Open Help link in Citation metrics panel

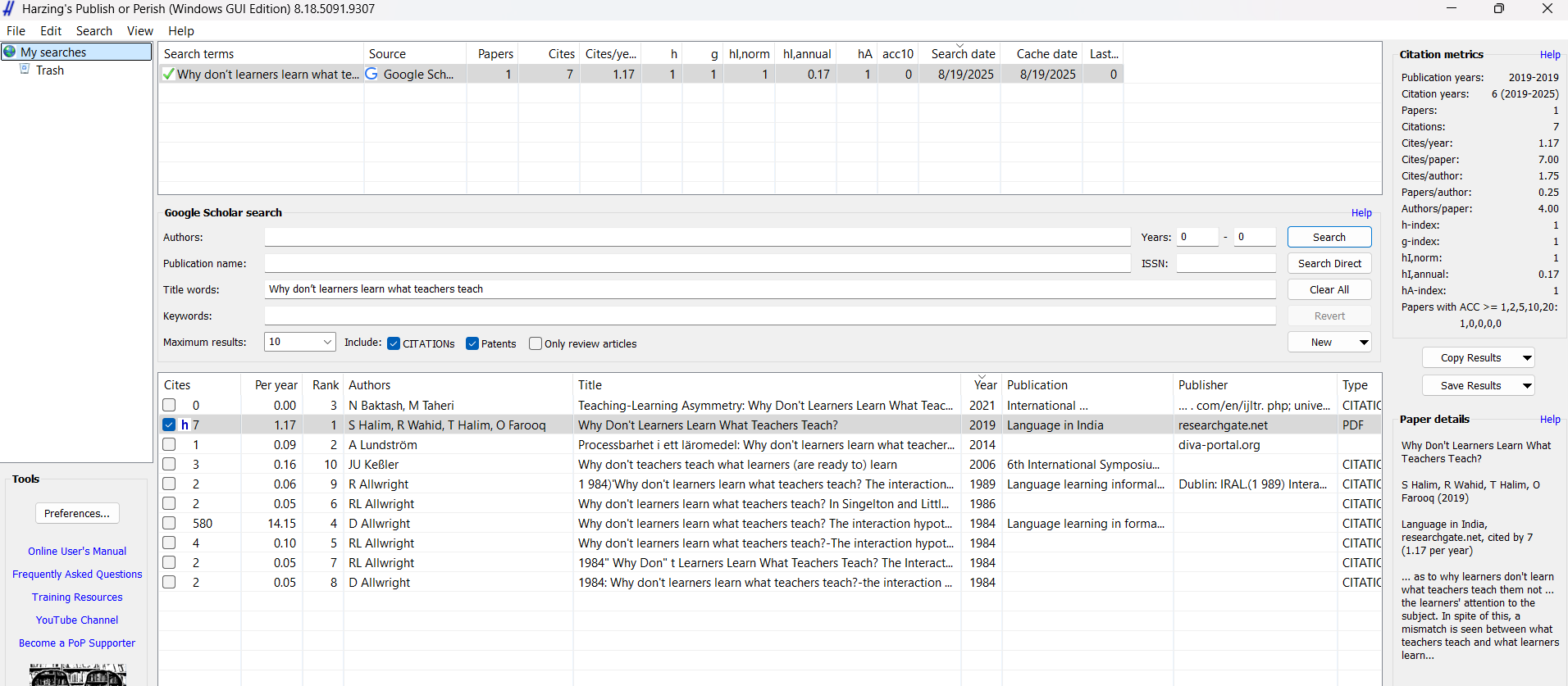pos(1550,55)
